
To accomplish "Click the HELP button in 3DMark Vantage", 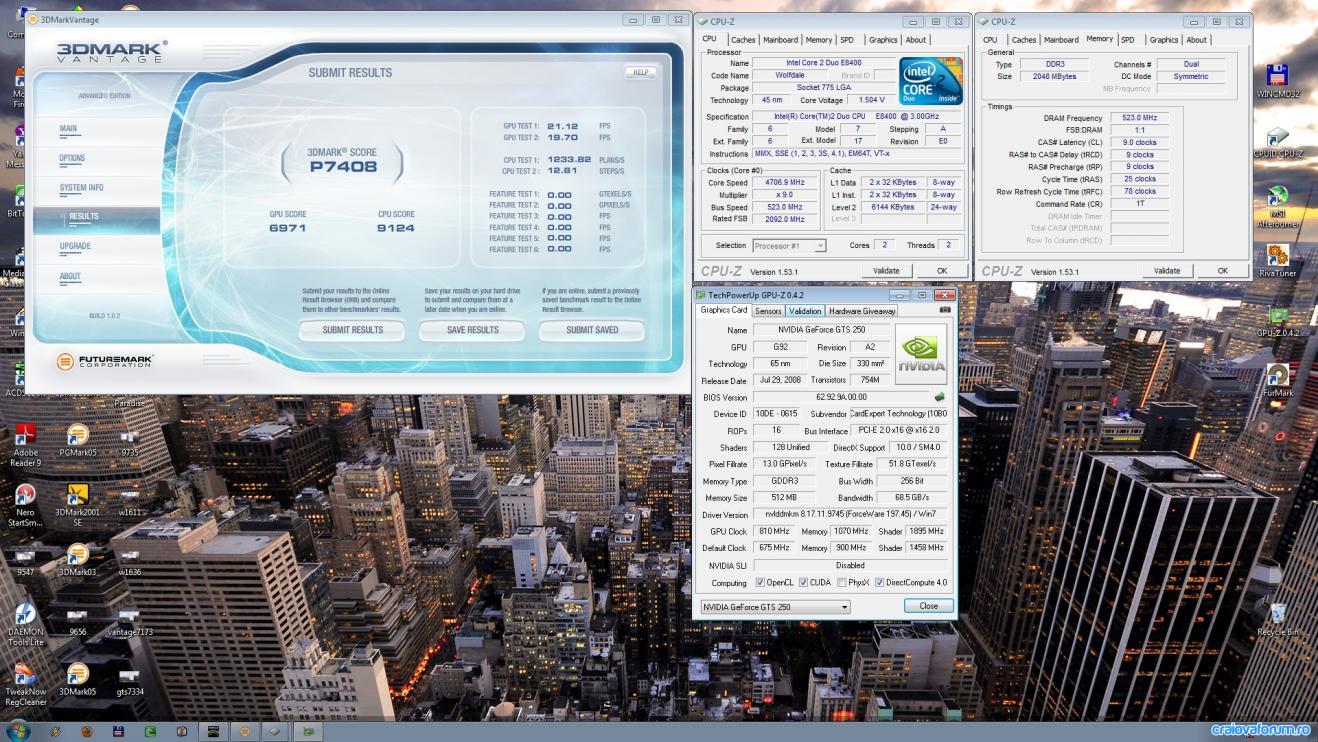I will click(640, 72).
